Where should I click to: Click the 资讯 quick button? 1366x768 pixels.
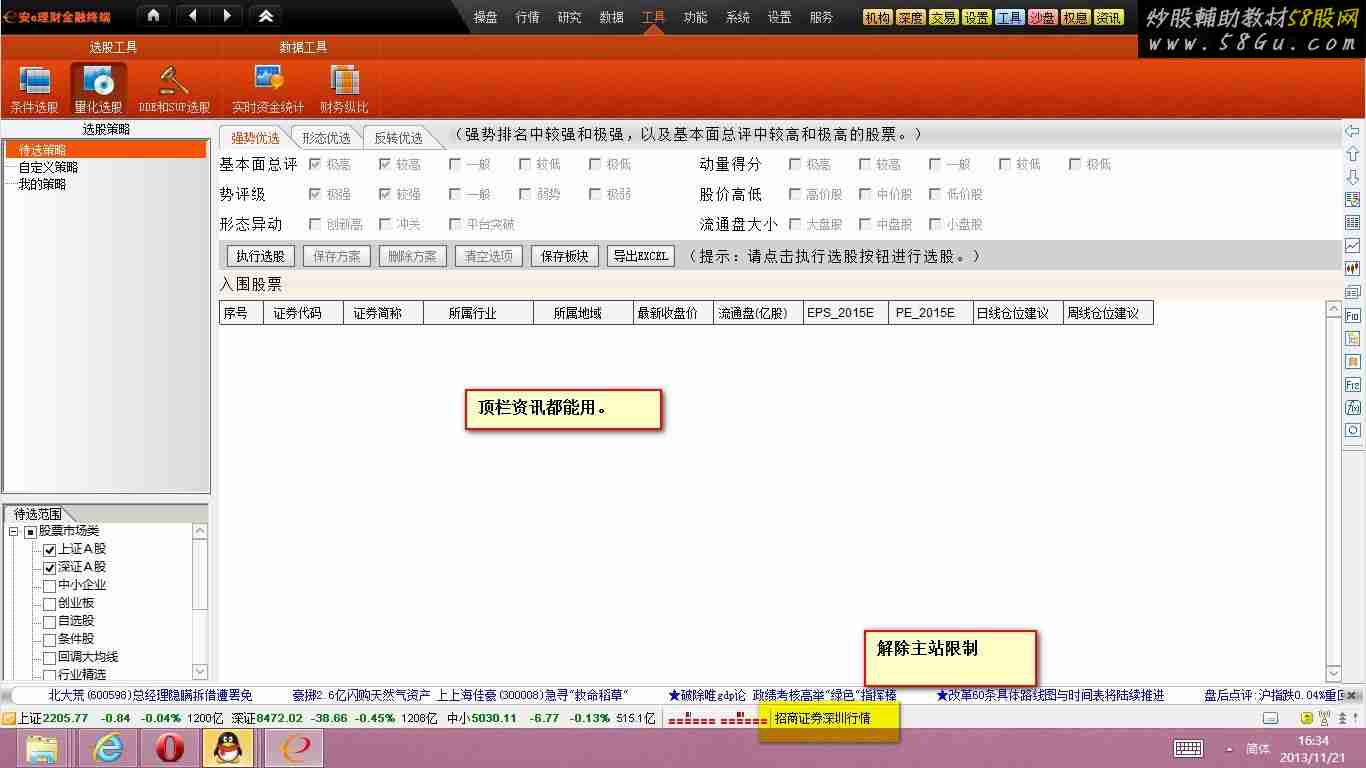point(1108,18)
